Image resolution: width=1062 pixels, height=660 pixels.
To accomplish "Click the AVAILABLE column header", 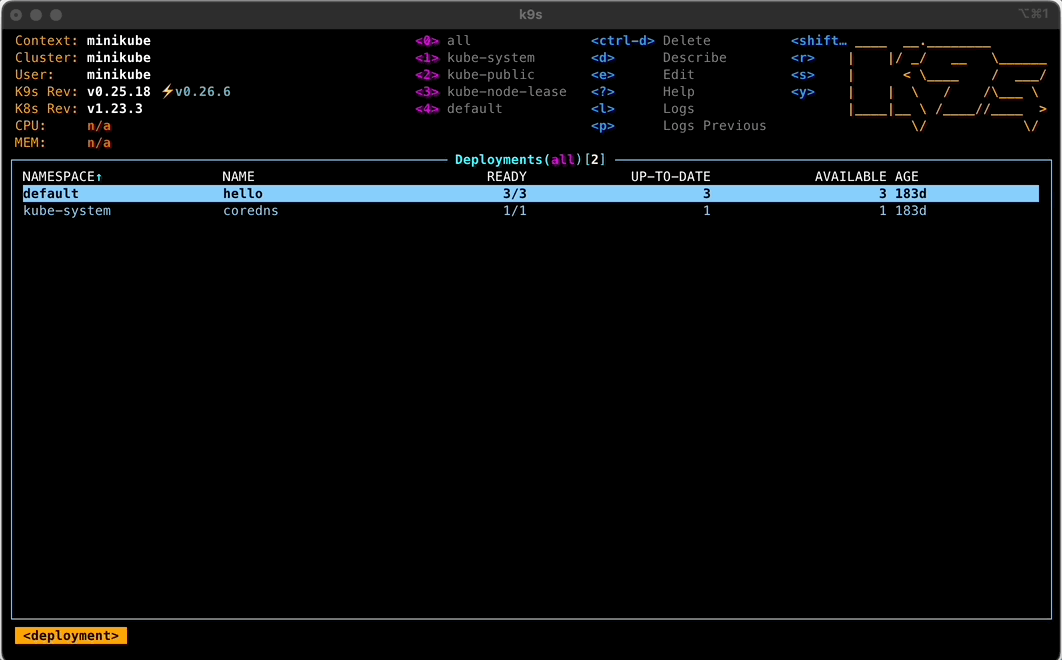I will [851, 177].
